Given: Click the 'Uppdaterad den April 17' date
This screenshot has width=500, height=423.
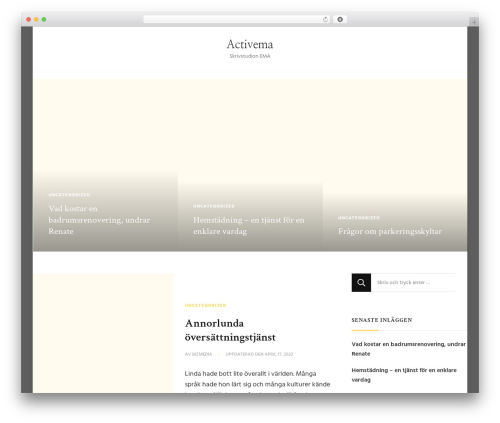Looking at the screenshot, I should coord(259,354).
